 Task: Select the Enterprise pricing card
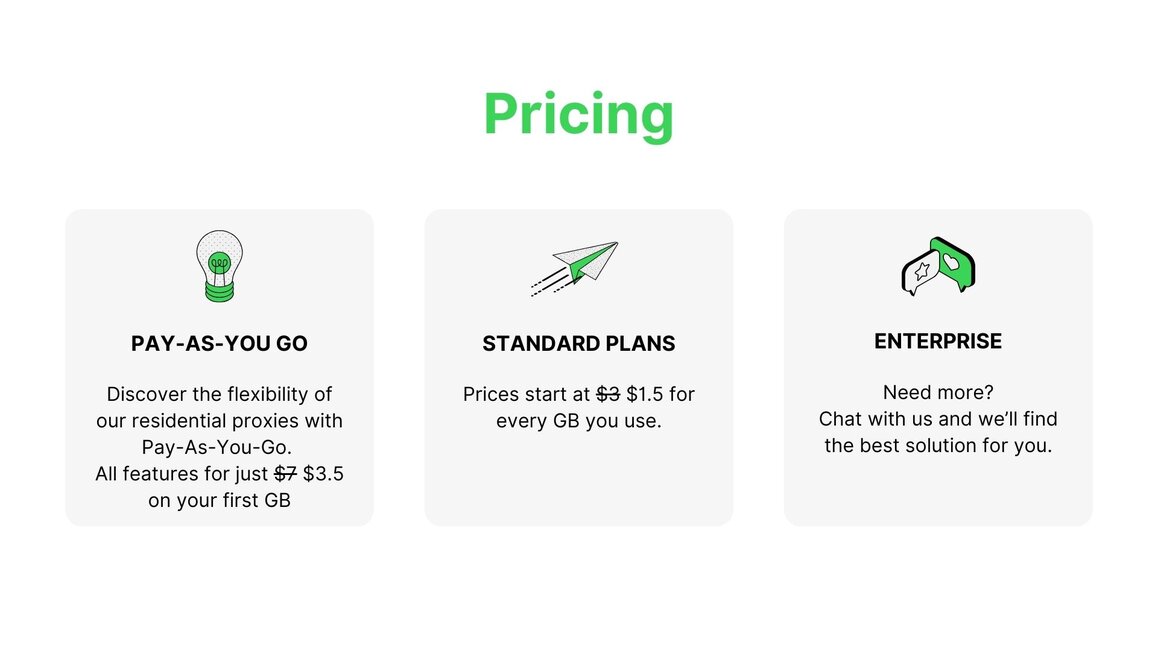938,367
